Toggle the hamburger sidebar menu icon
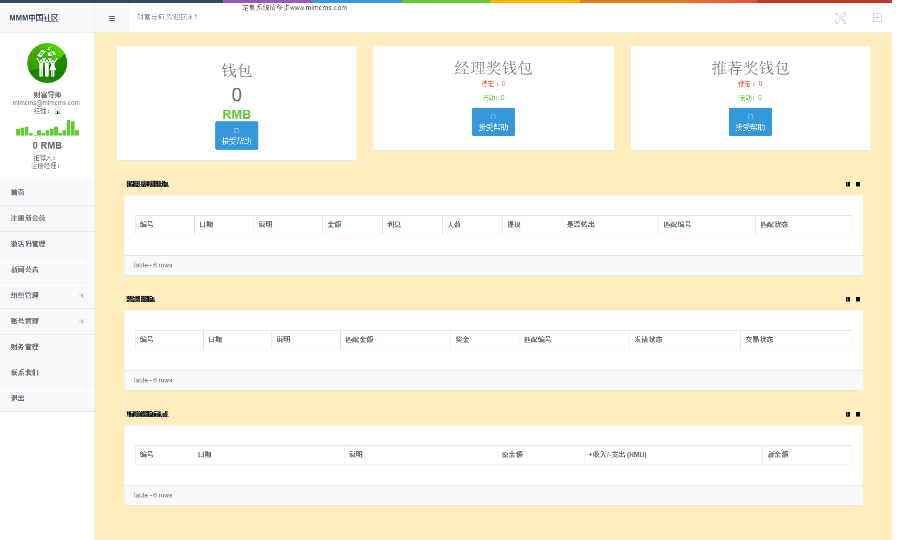The height and width of the screenshot is (540, 900). click(112, 18)
